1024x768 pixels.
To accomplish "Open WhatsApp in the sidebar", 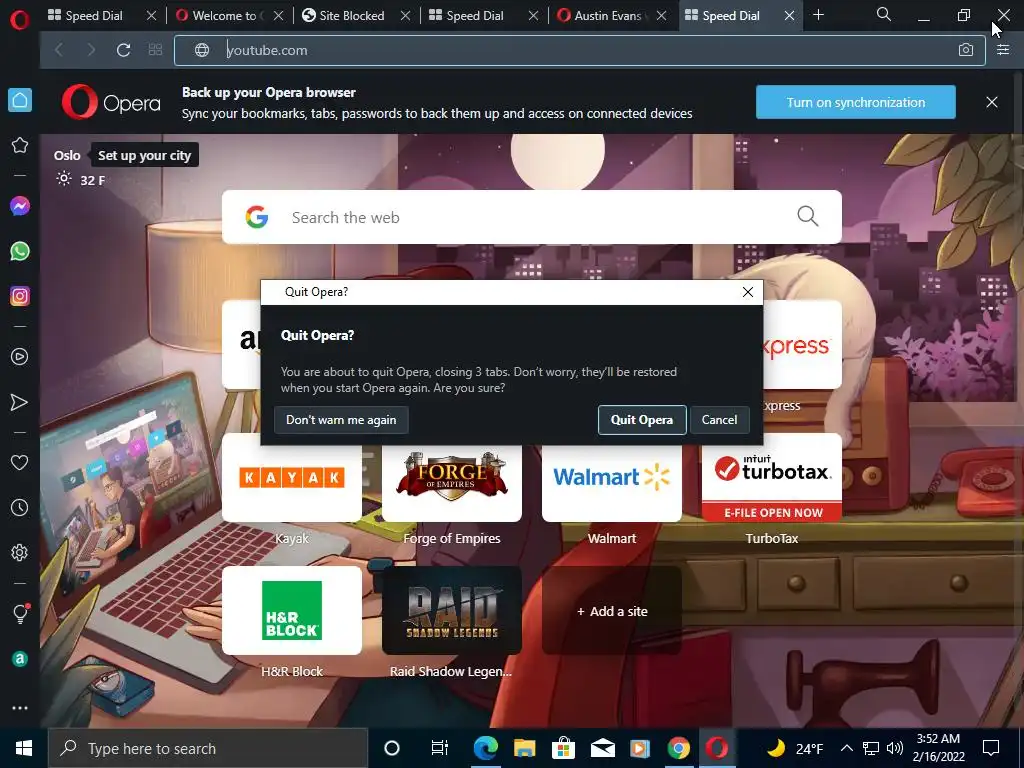I will tap(20, 251).
